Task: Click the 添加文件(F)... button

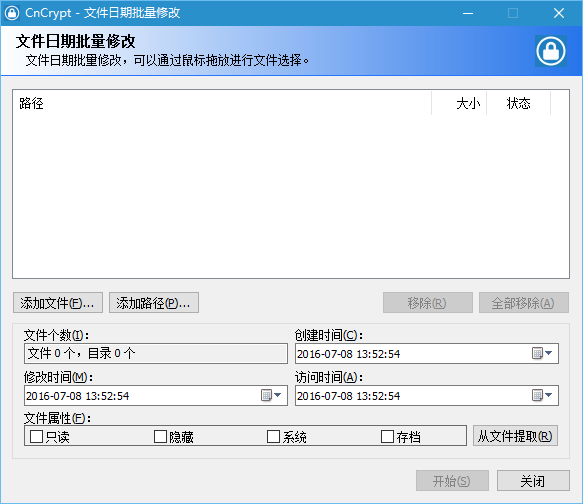Action: click(x=58, y=303)
